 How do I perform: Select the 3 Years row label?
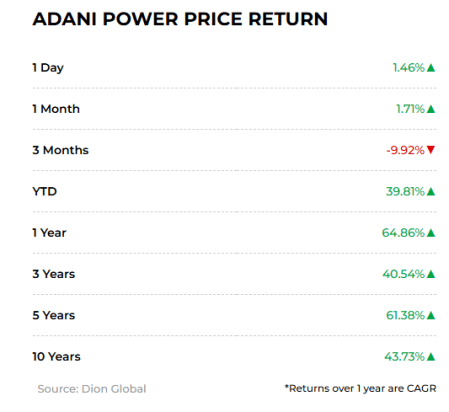point(54,274)
